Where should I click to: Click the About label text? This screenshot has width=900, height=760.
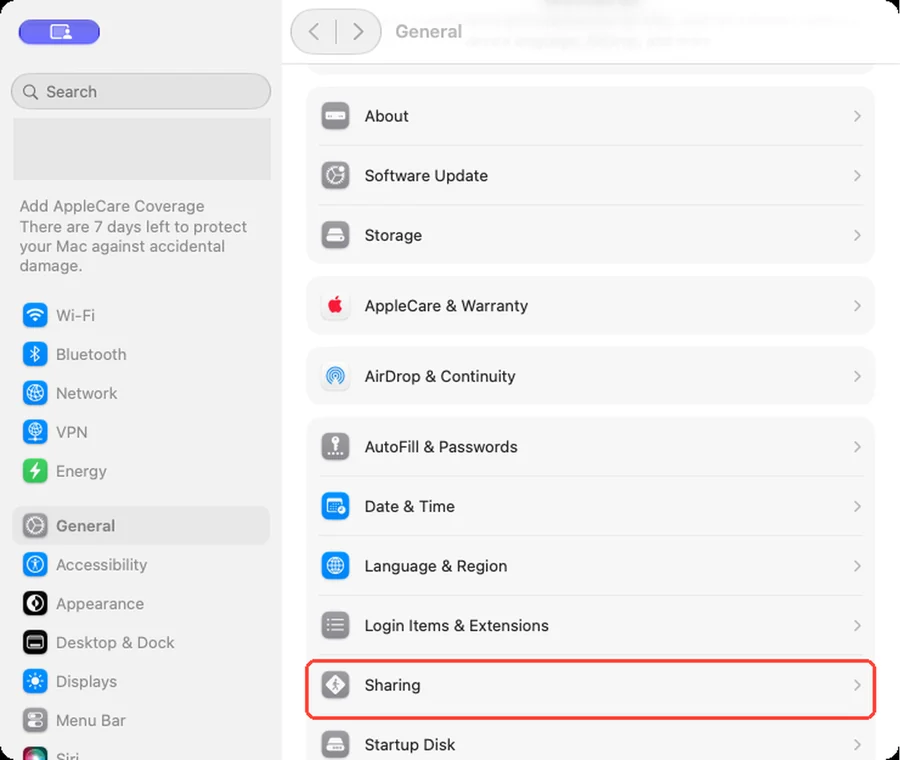coord(386,116)
